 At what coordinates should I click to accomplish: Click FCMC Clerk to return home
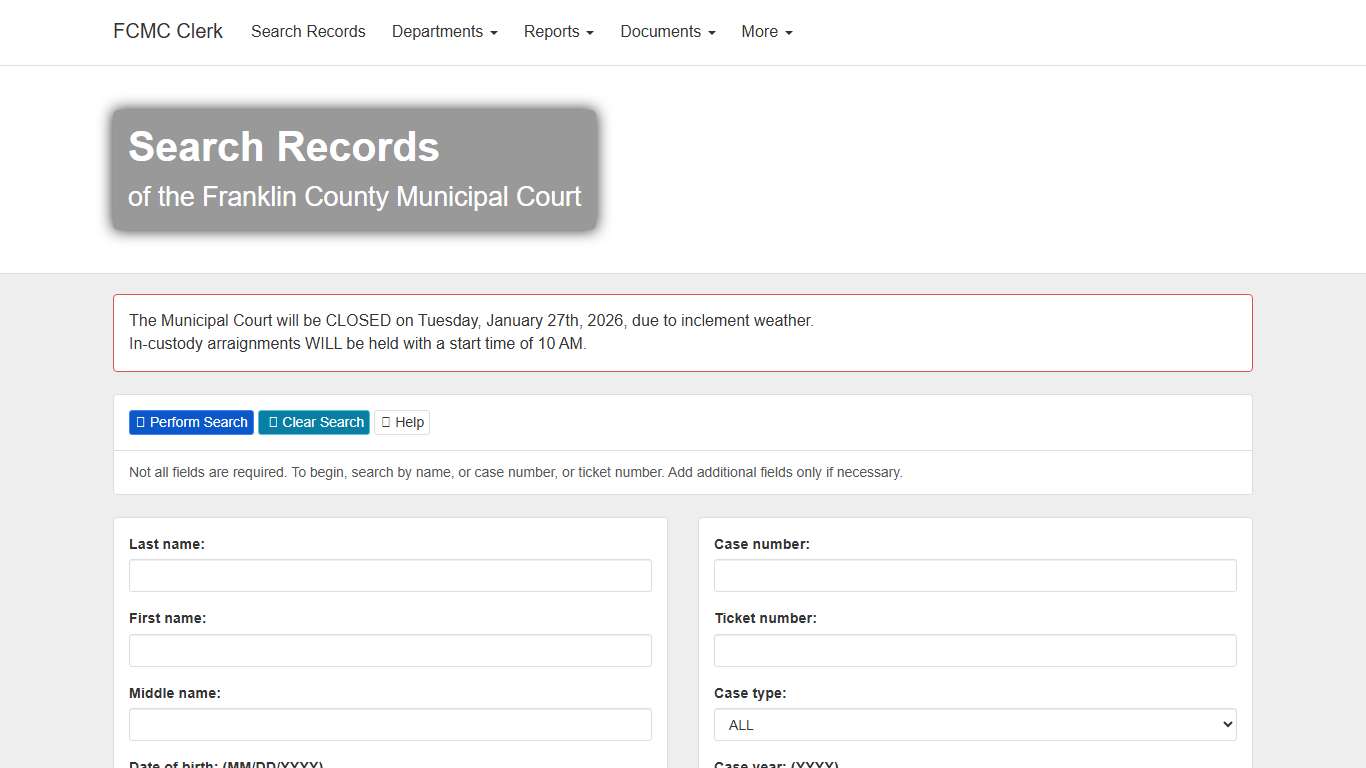[x=167, y=31]
